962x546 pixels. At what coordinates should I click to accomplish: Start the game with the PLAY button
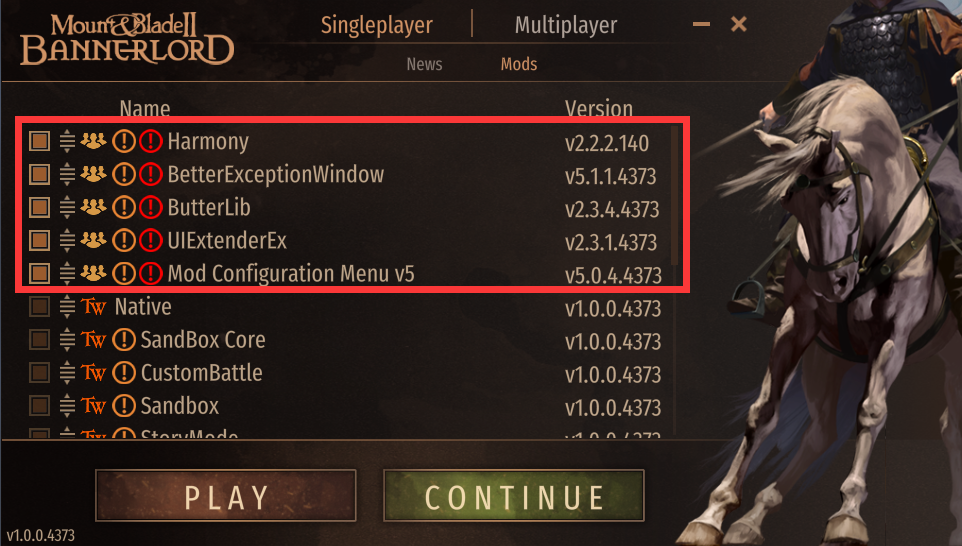(x=226, y=496)
